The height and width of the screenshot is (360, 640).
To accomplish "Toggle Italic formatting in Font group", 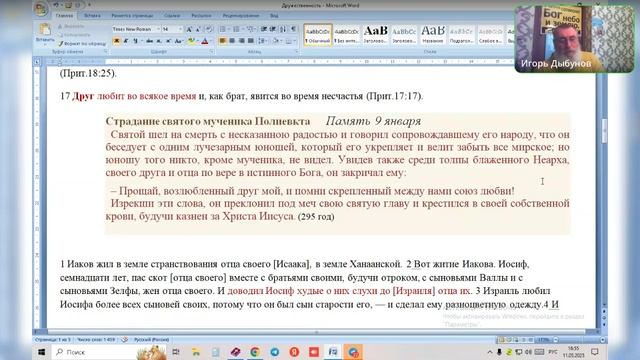I will click(x=126, y=41).
